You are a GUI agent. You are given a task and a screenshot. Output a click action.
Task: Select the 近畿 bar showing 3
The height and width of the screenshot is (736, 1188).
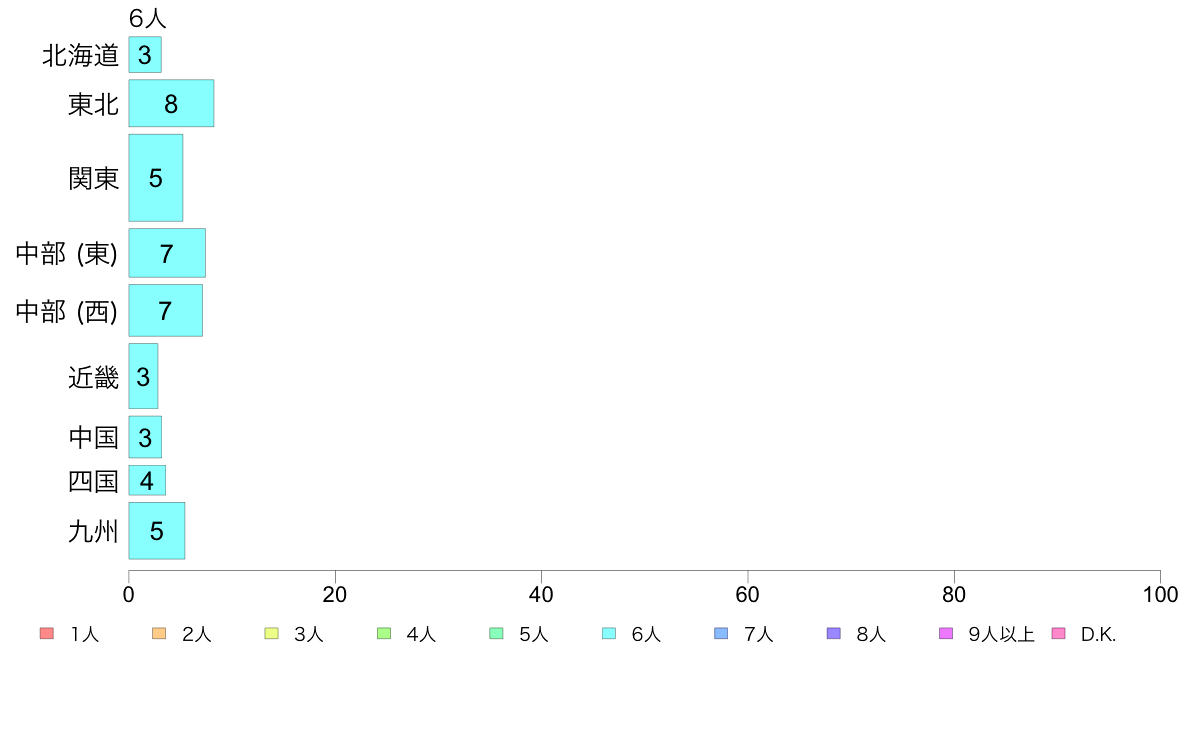(143, 376)
